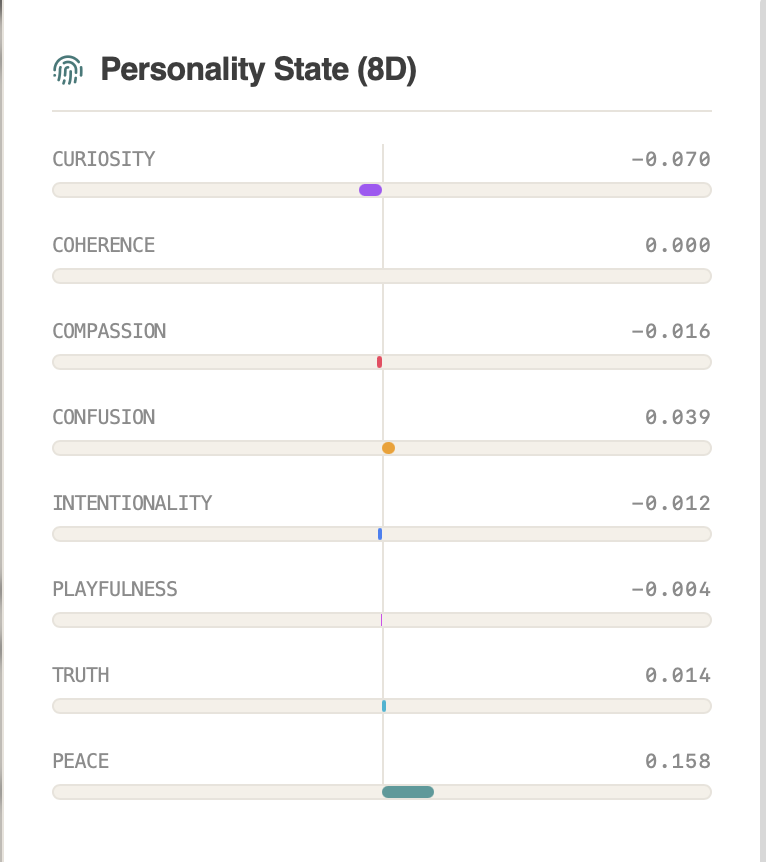This screenshot has width=766, height=862.
Task: Select the purple Curiosity slider handle
Action: pyautogui.click(x=369, y=189)
